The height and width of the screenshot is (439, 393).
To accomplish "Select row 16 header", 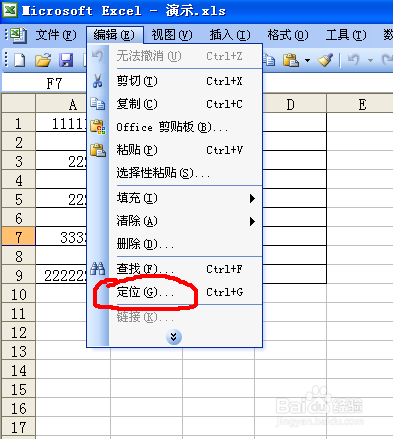I will [x=19, y=408].
